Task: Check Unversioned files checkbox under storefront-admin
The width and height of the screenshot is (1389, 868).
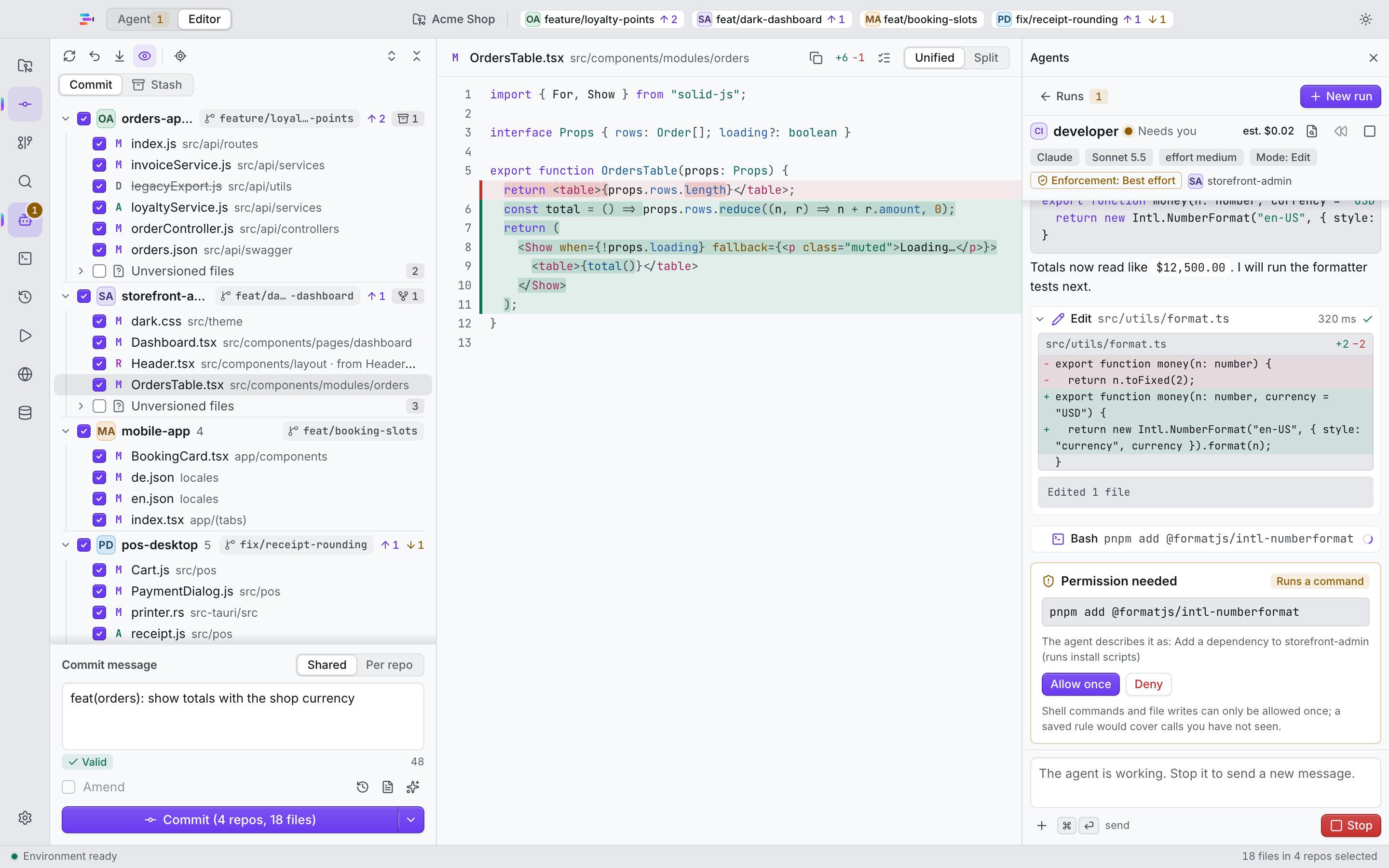Action: tap(99, 406)
